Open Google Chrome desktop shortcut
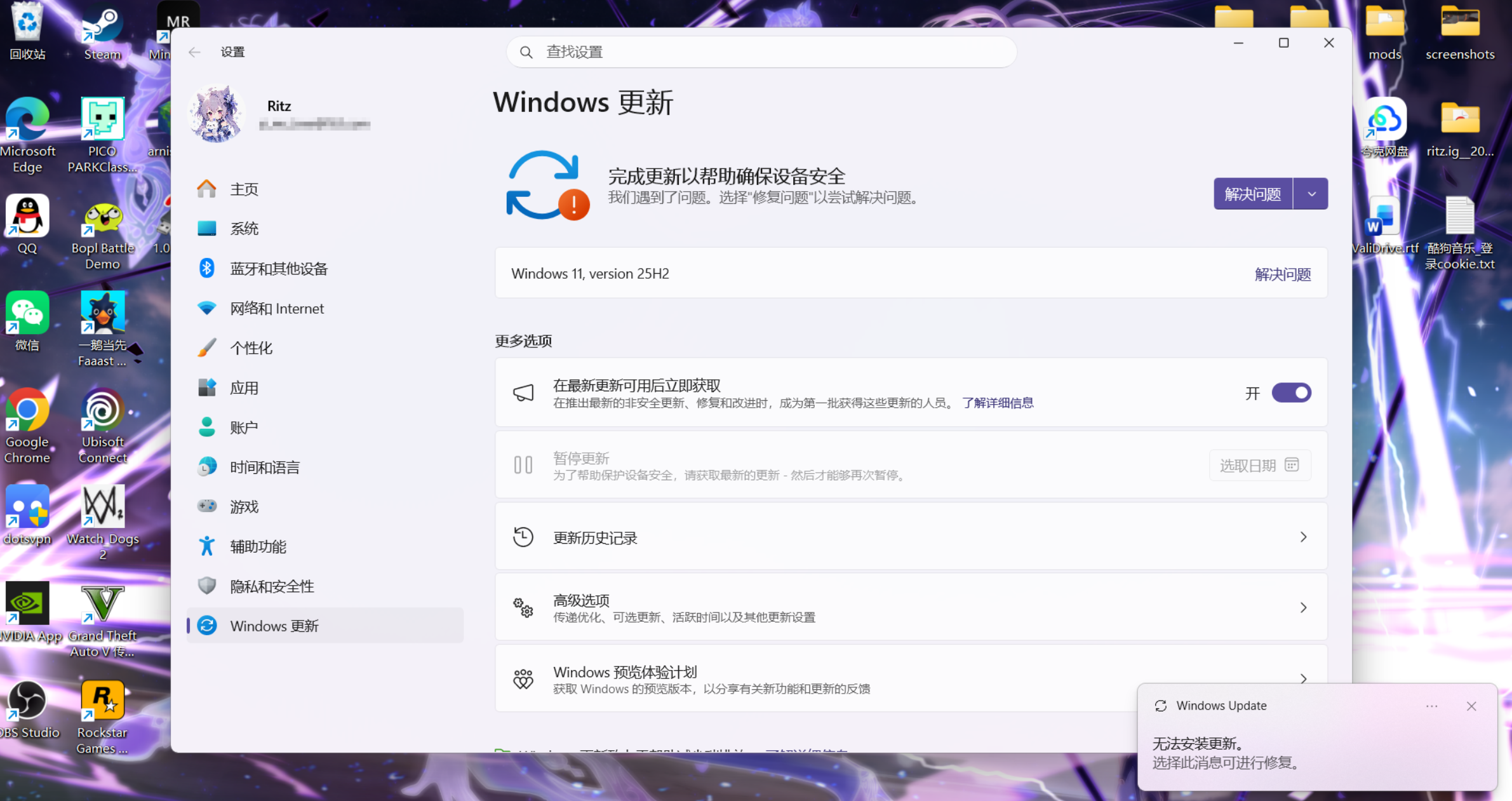1512x801 pixels. coord(27,426)
